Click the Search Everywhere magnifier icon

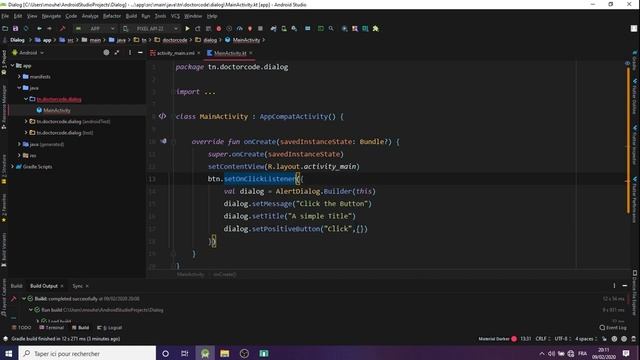[x=331, y=29]
